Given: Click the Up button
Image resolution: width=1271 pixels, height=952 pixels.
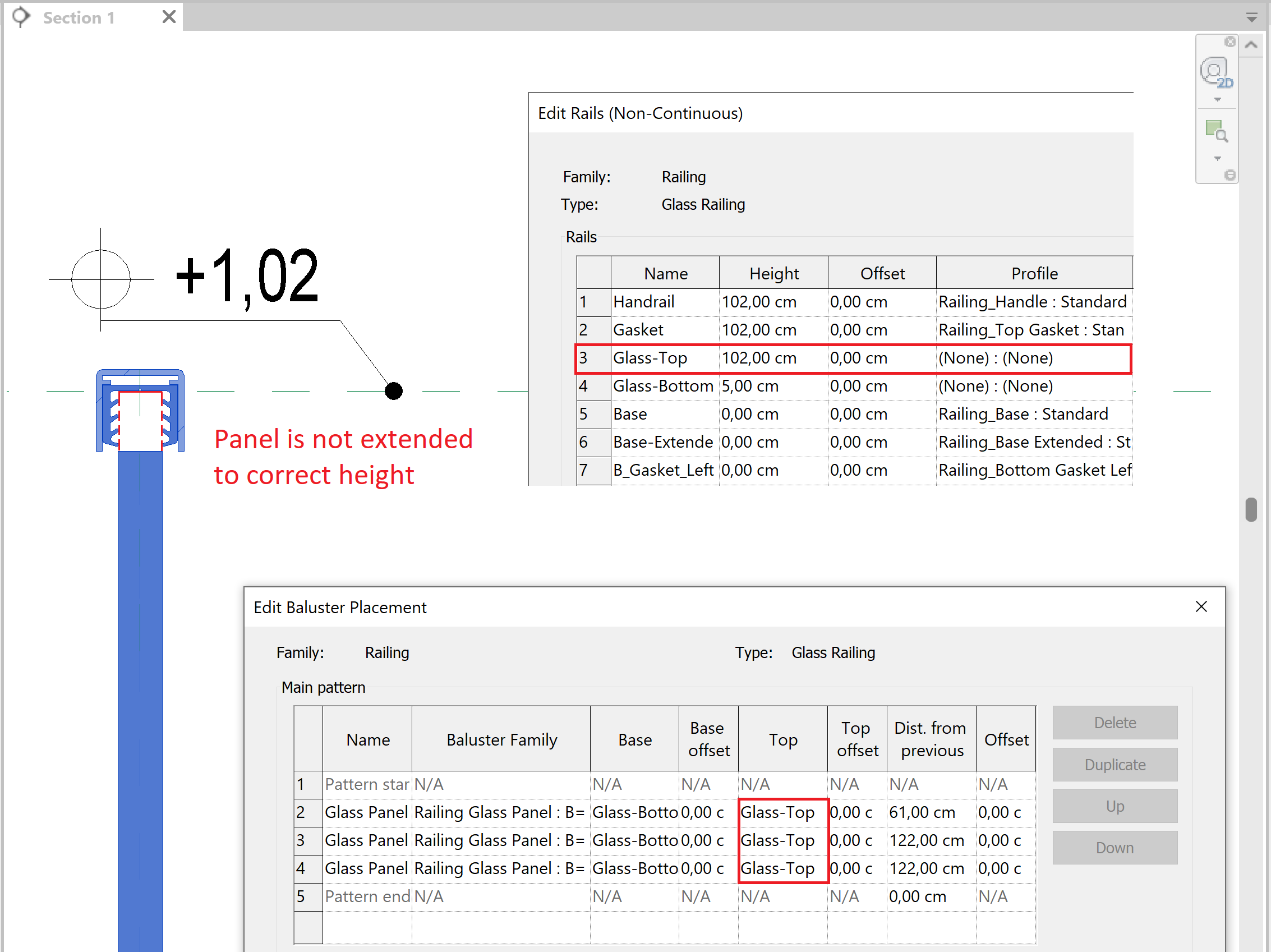Looking at the screenshot, I should coord(1114,806).
